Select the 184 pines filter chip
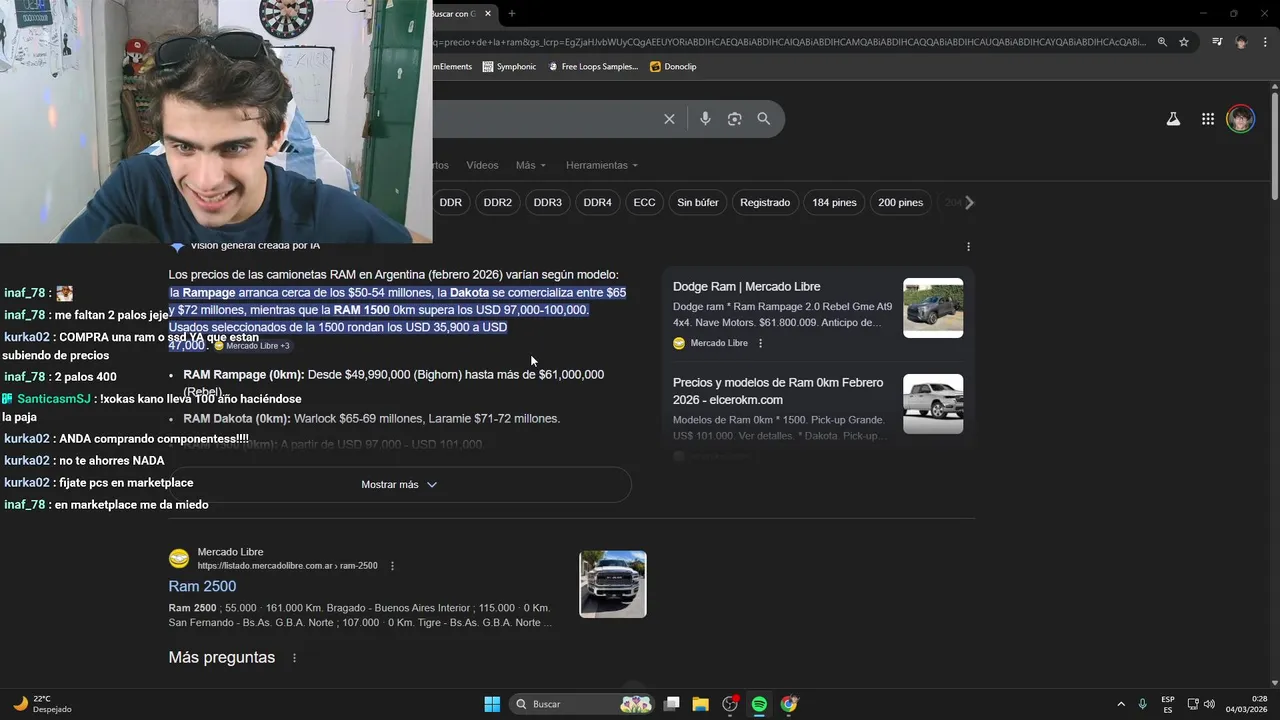This screenshot has height=720, width=1280. coord(834,202)
